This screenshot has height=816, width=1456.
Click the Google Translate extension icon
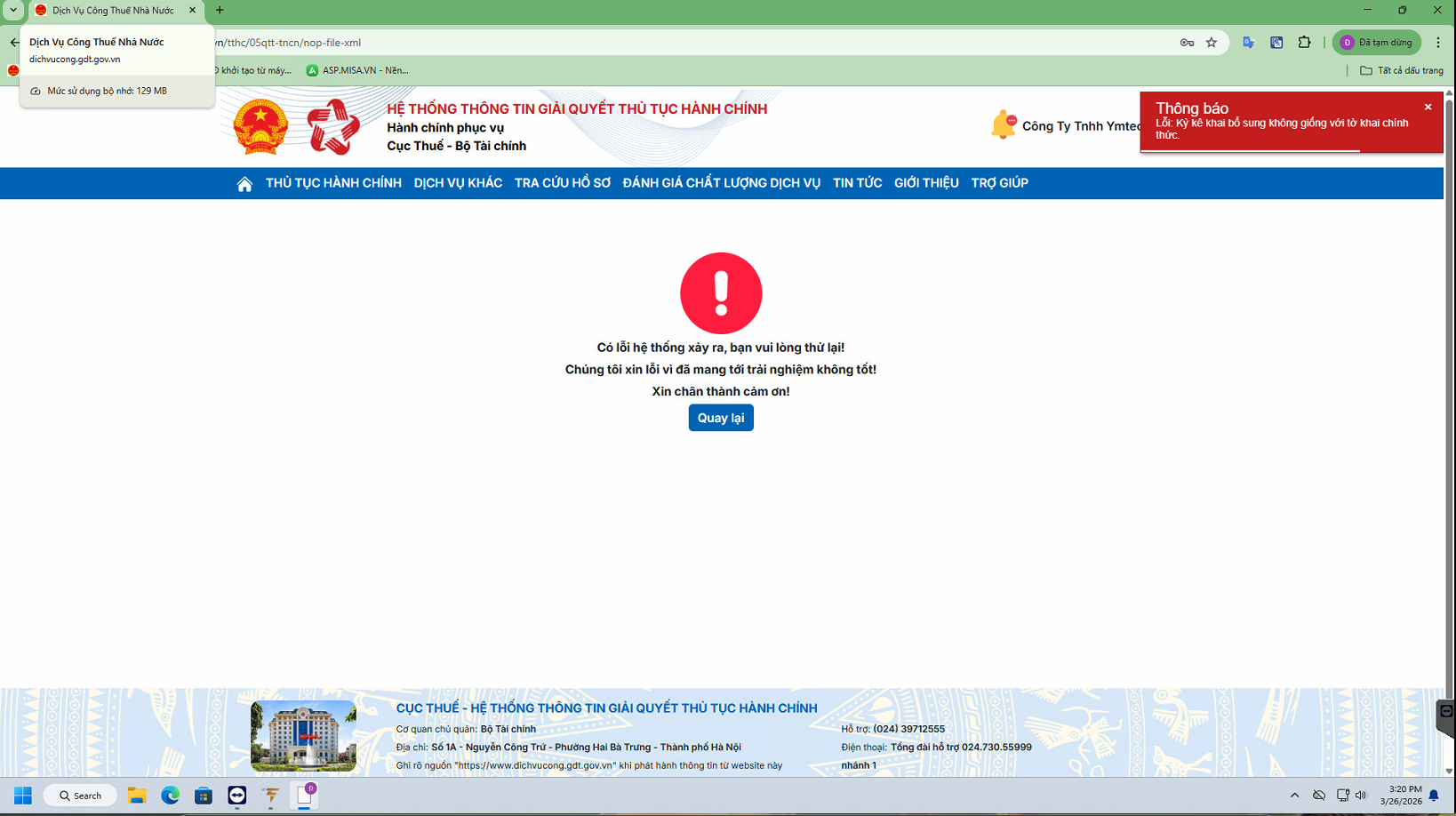pyautogui.click(x=1249, y=42)
